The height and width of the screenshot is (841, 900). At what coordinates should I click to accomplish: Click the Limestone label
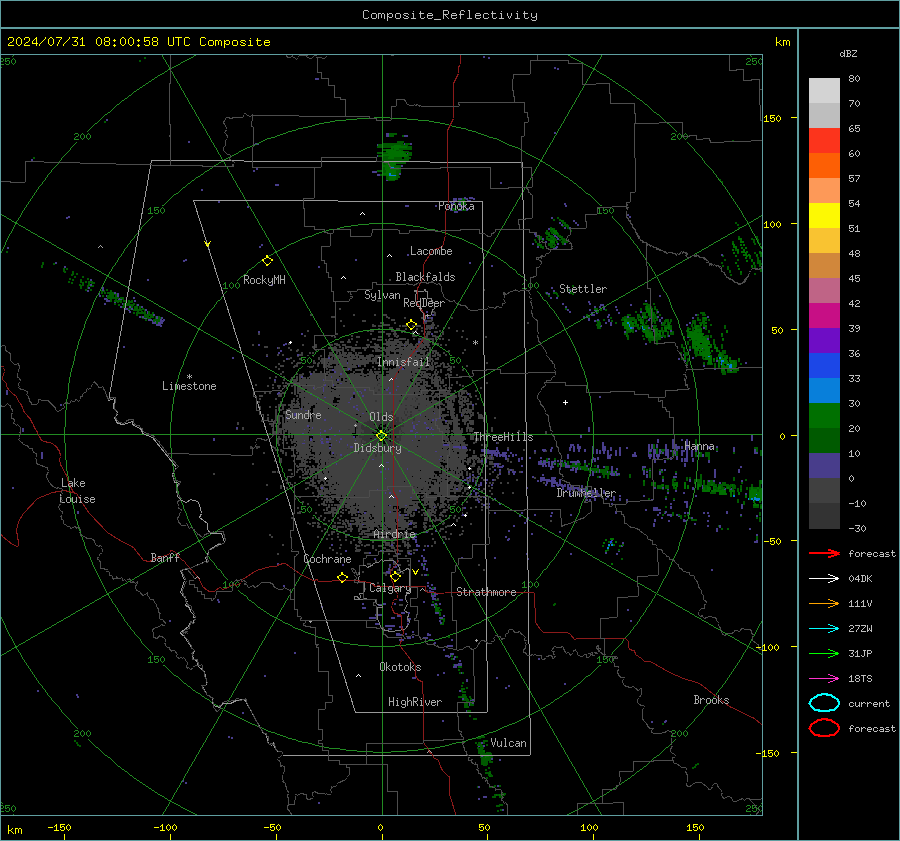click(189, 386)
